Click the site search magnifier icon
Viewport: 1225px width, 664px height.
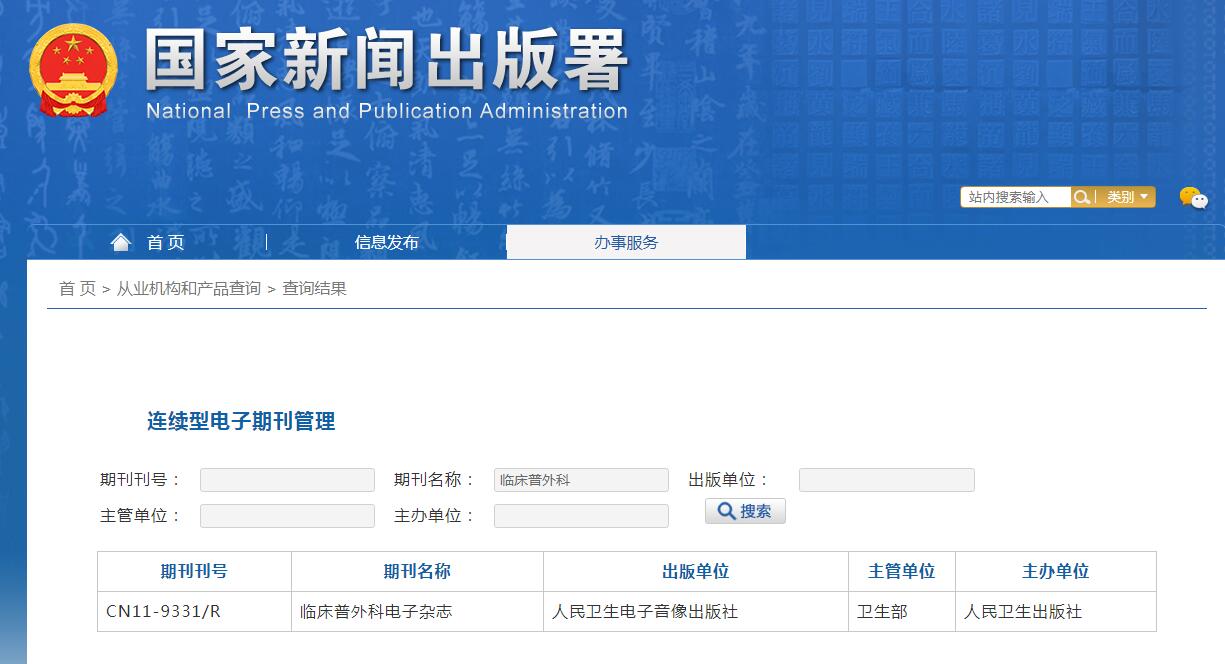tap(1082, 196)
